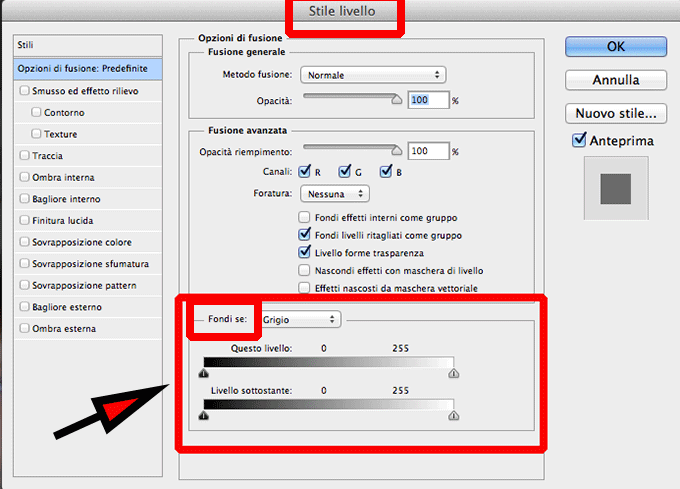Enable Ombra interna checkbox
Viewport: 680px width, 489px height.
pos(25,177)
